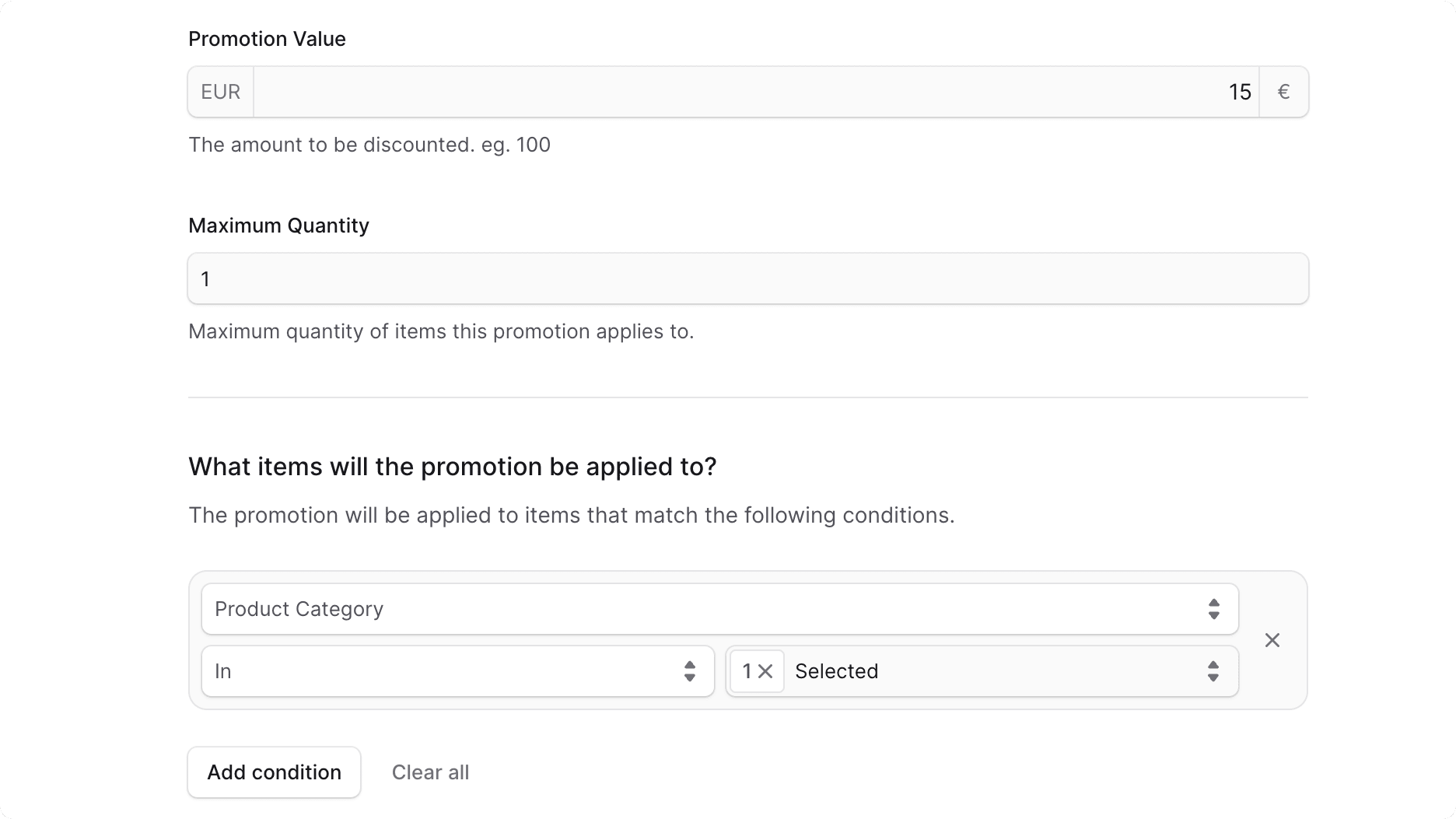Click the Promotion Value section label
1456x819 pixels.
tap(267, 38)
